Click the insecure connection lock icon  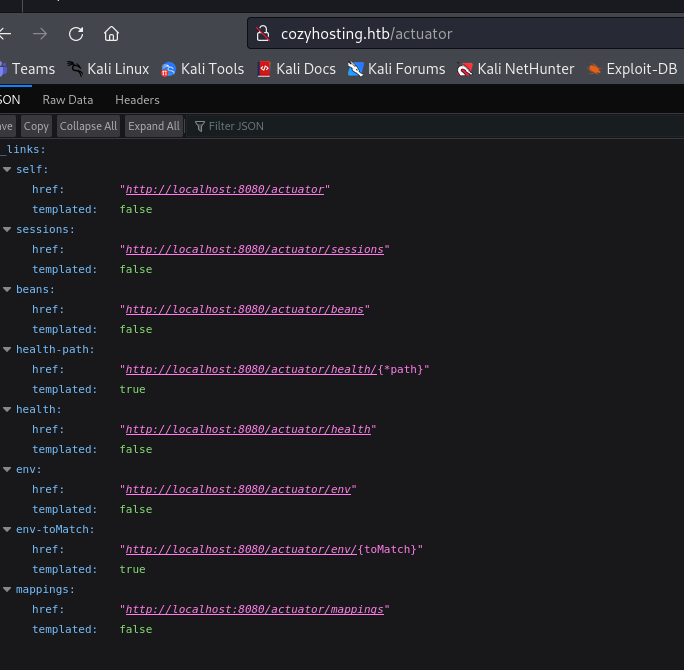click(263, 34)
